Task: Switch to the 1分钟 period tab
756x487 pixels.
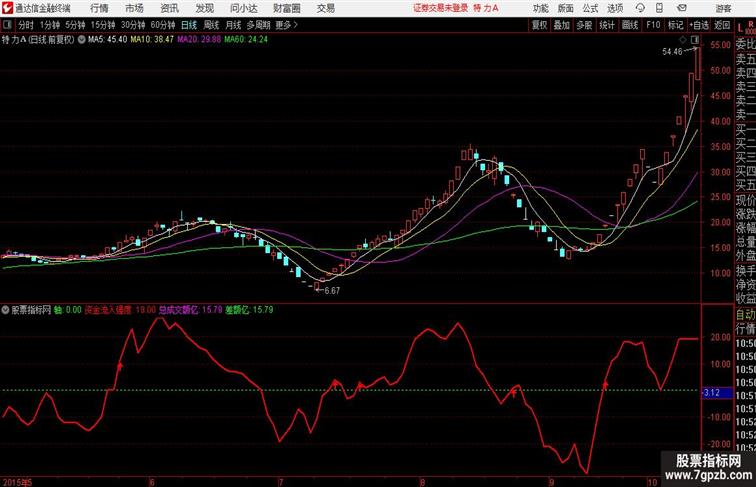Action: point(50,25)
